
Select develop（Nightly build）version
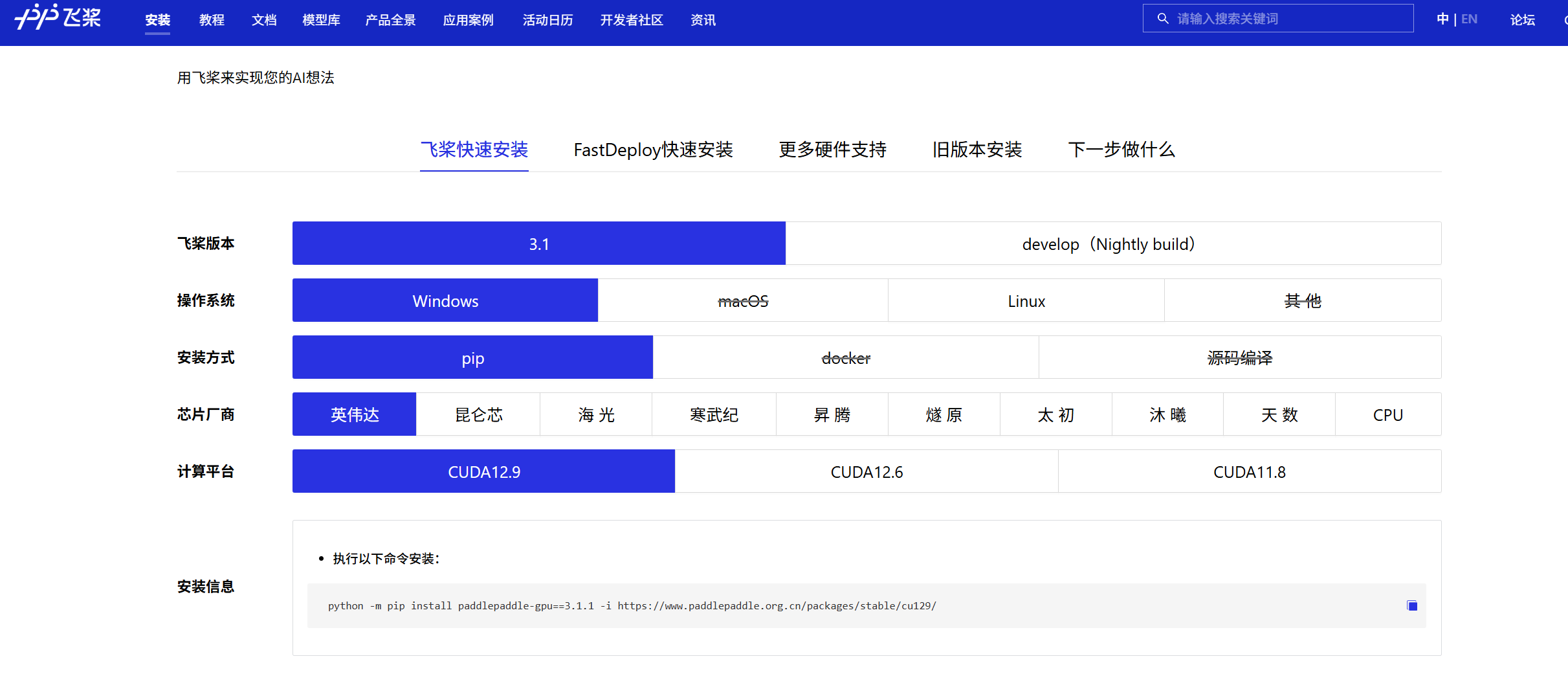point(1109,243)
